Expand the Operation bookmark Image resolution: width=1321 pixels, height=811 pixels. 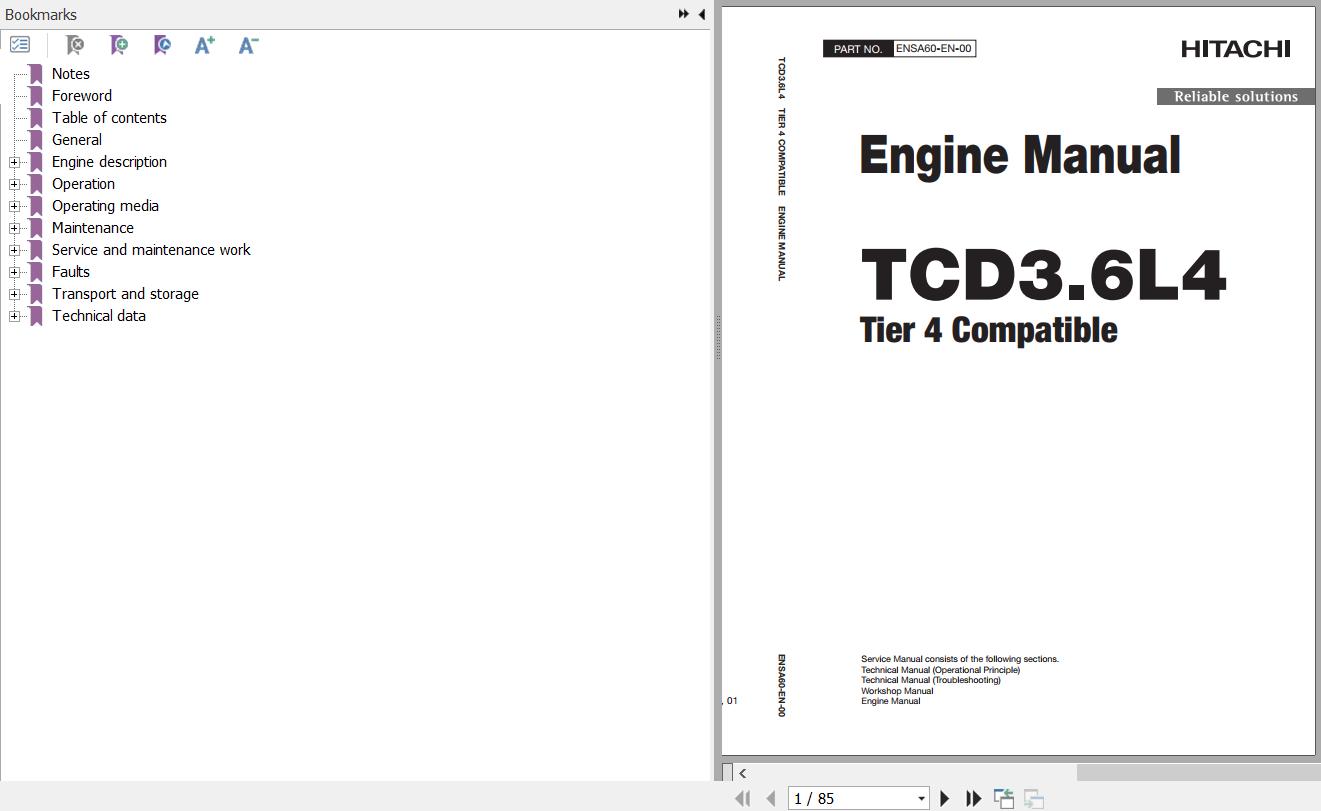click(14, 184)
